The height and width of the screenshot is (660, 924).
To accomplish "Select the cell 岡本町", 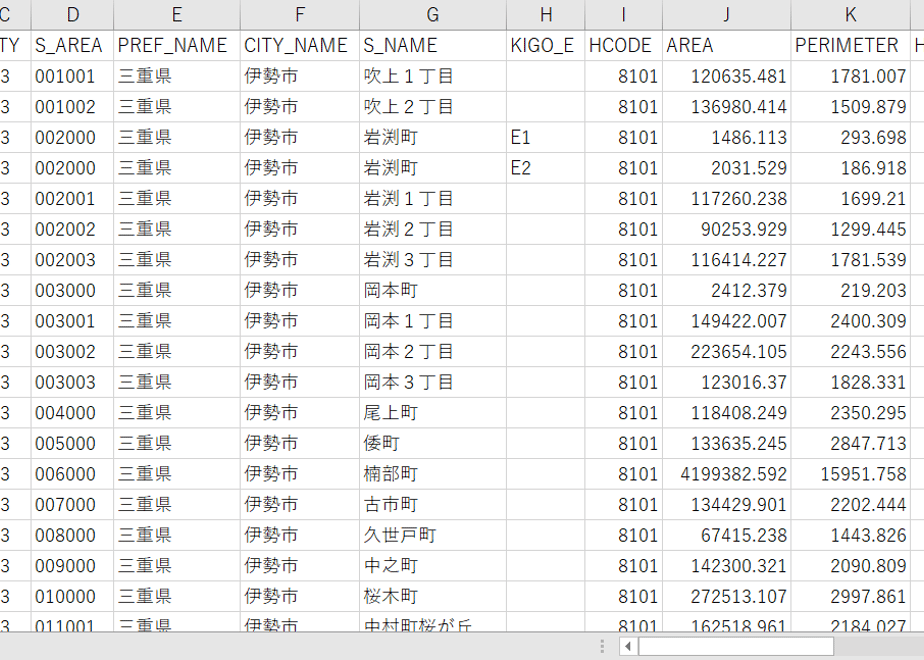I will [x=433, y=291].
